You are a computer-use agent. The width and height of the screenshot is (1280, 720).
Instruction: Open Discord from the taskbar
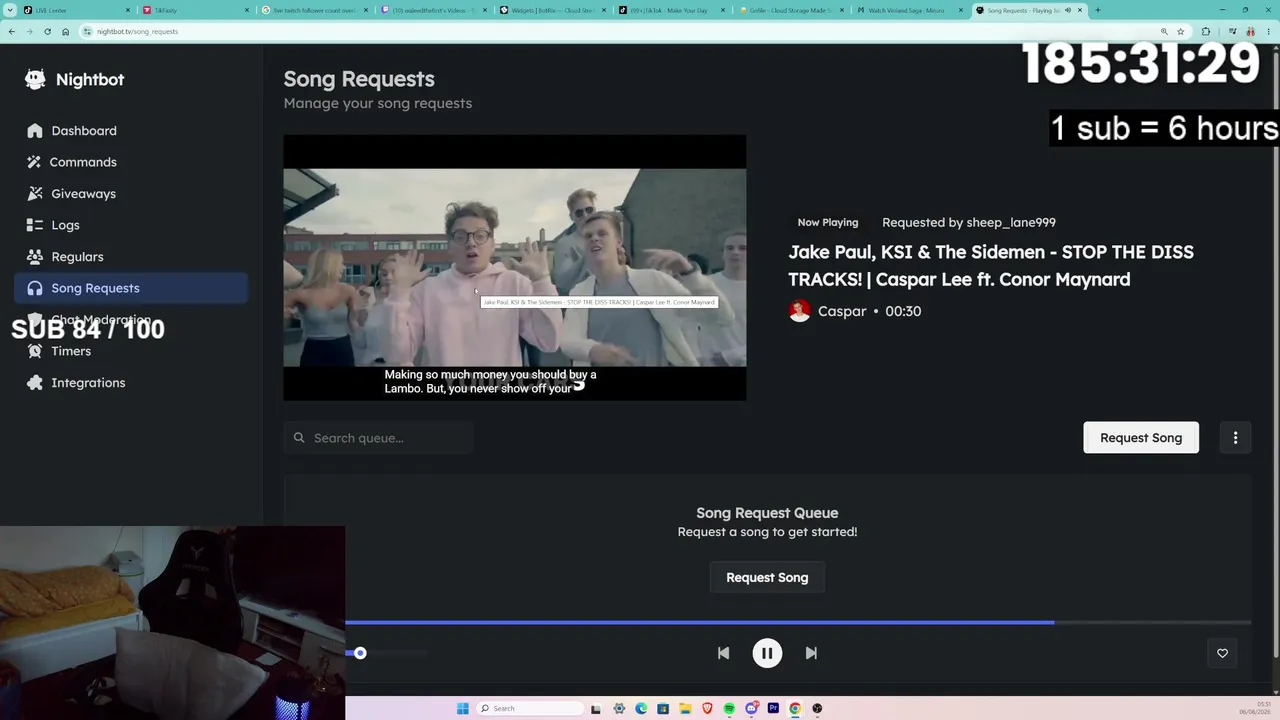(x=751, y=708)
